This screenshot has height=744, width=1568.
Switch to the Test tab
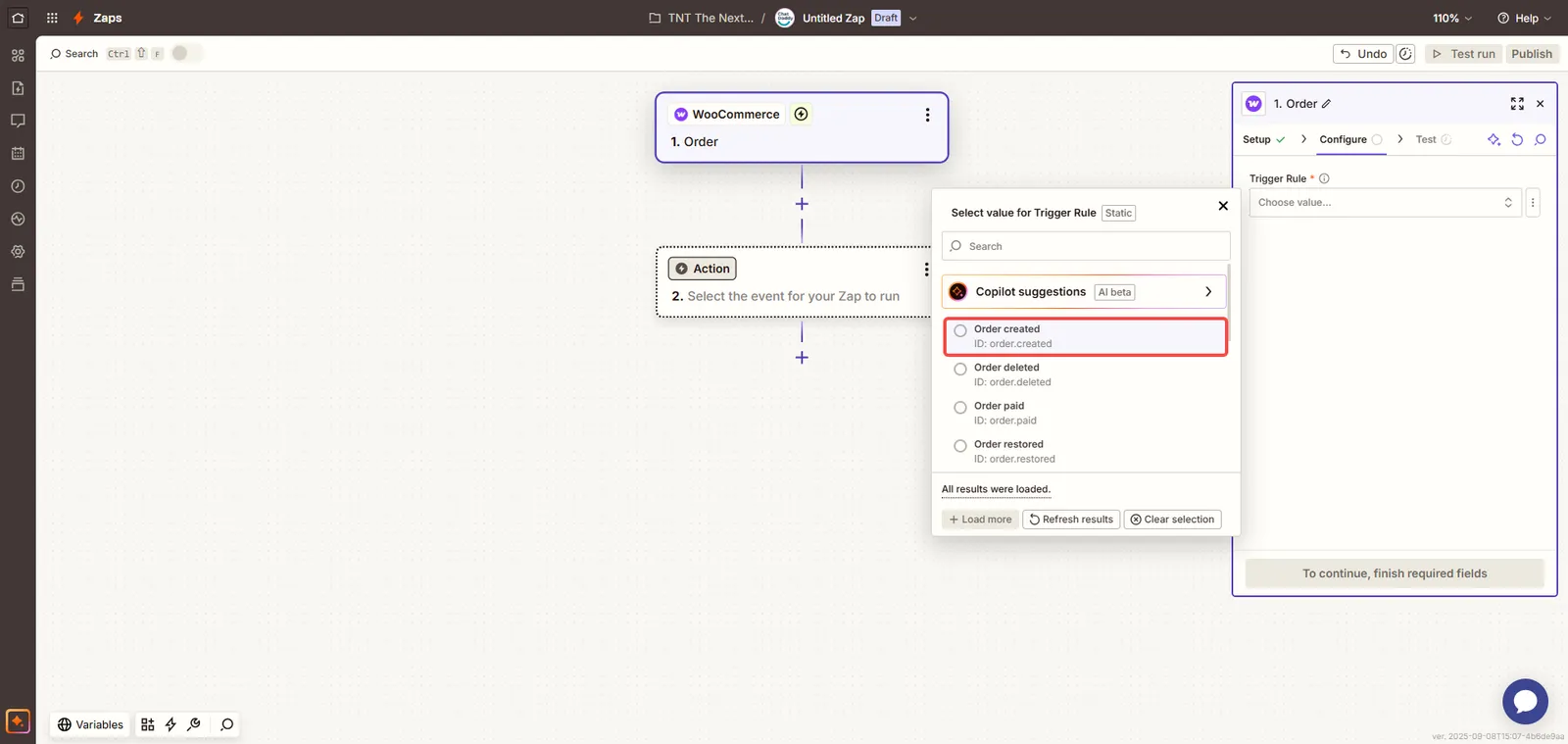(1426, 139)
